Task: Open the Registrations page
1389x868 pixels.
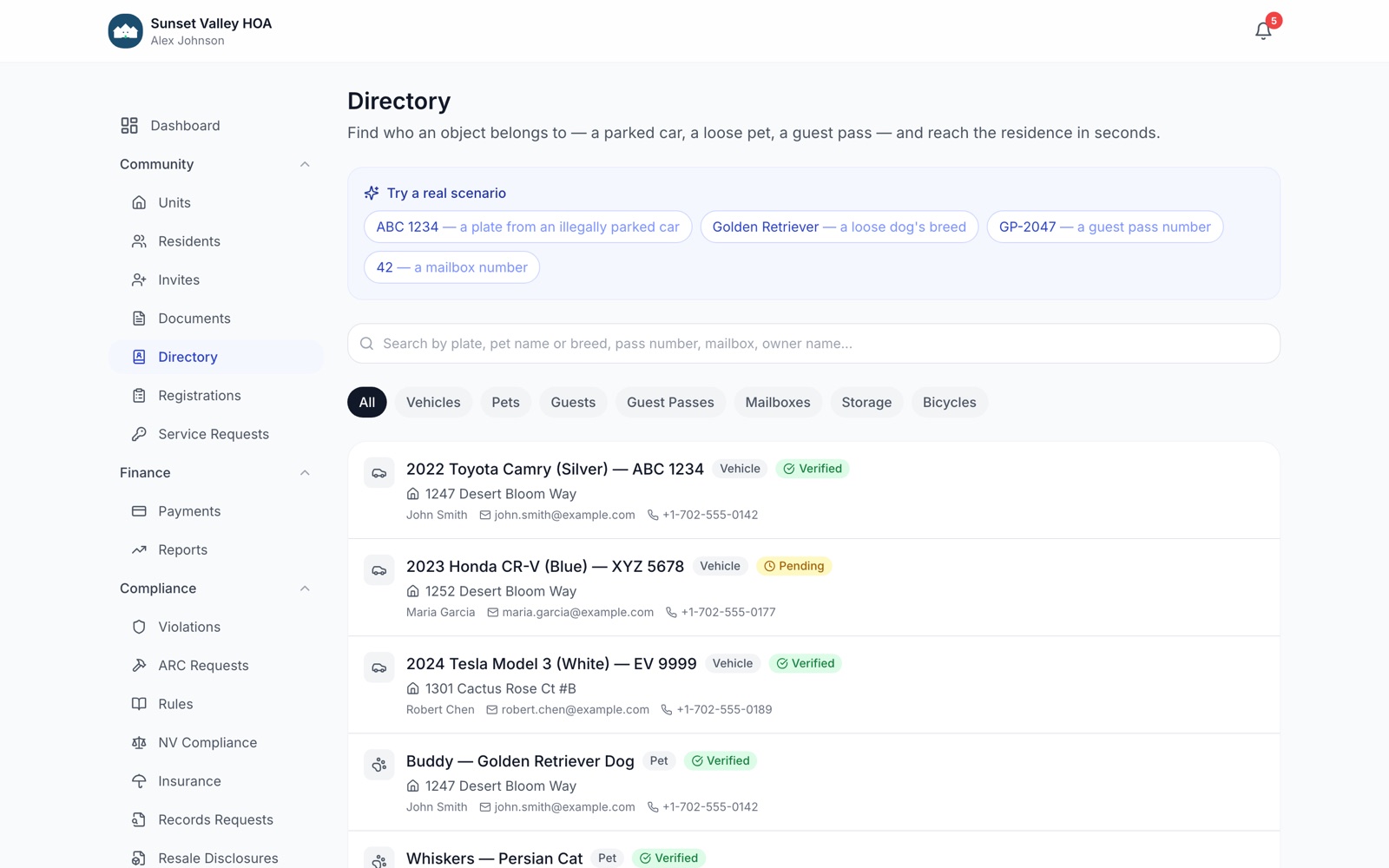Action: click(215, 396)
